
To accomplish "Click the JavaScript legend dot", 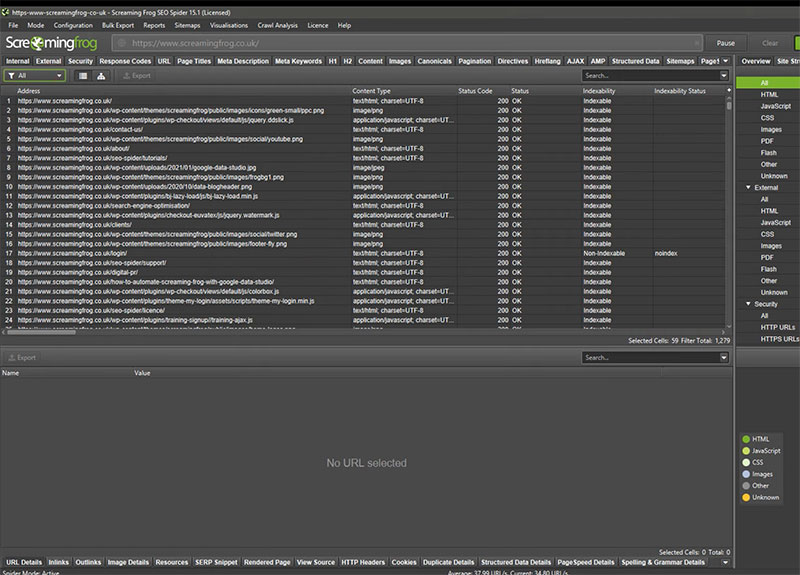I will pos(746,451).
